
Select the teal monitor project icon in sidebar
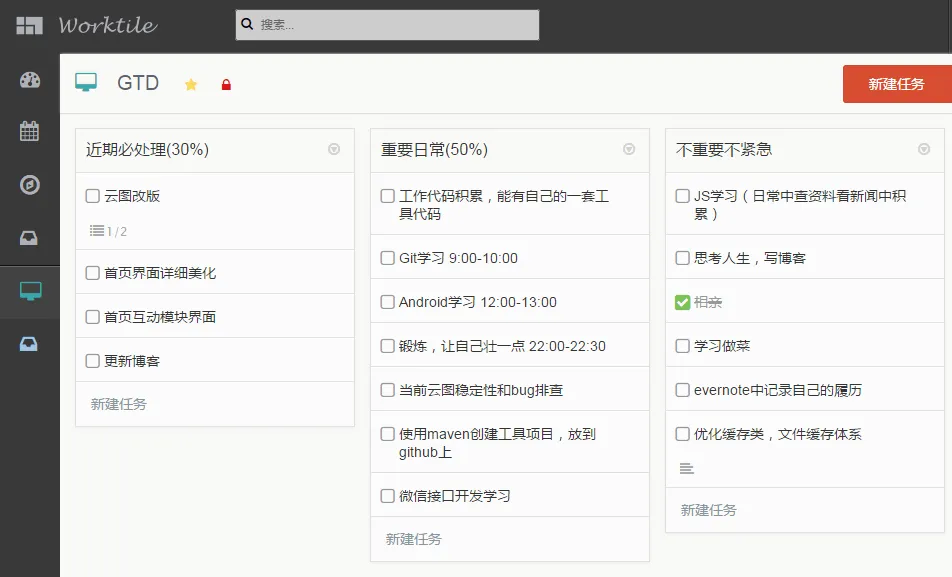coord(30,291)
